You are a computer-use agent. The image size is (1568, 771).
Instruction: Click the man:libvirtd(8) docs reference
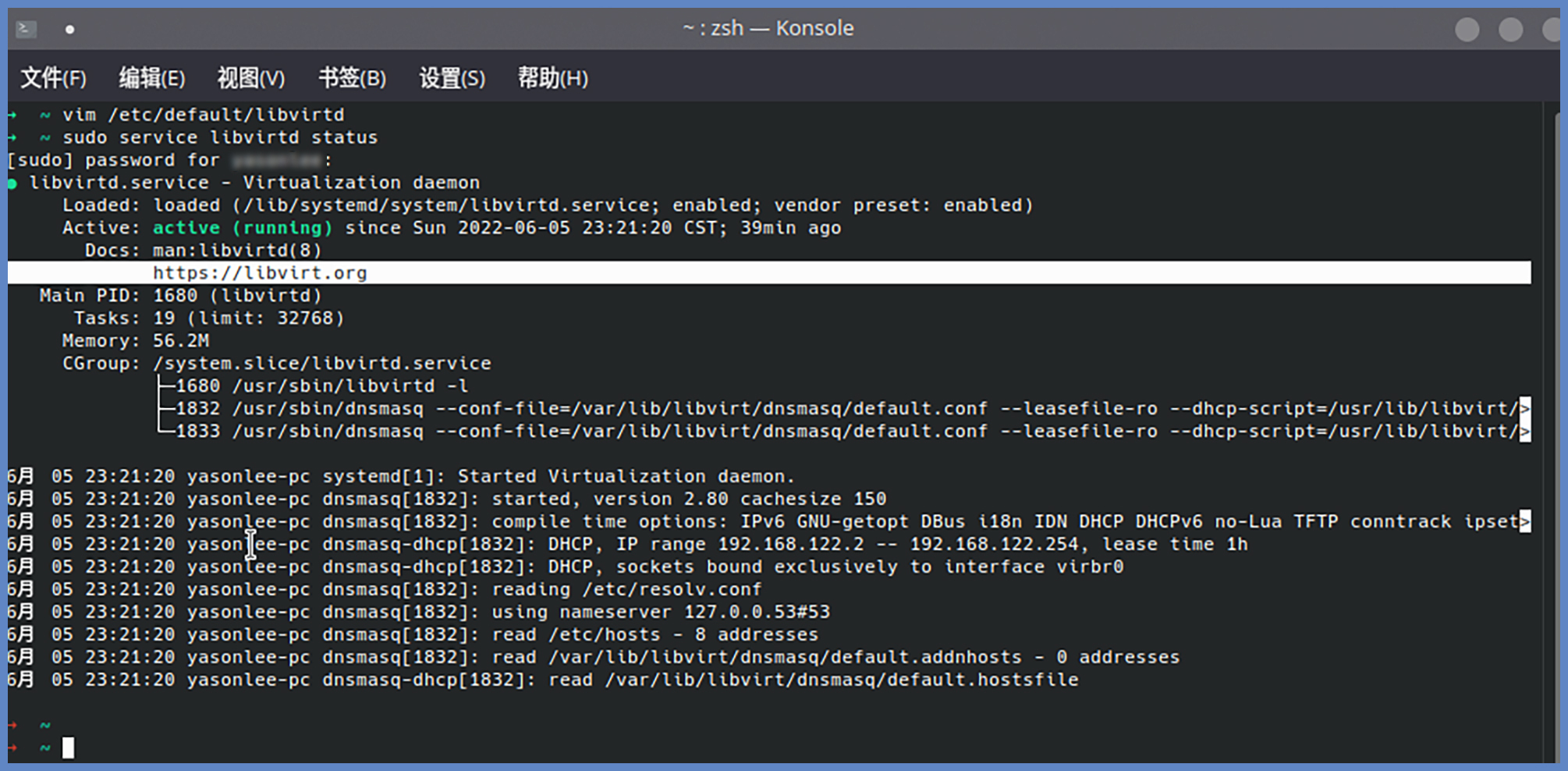(236, 250)
